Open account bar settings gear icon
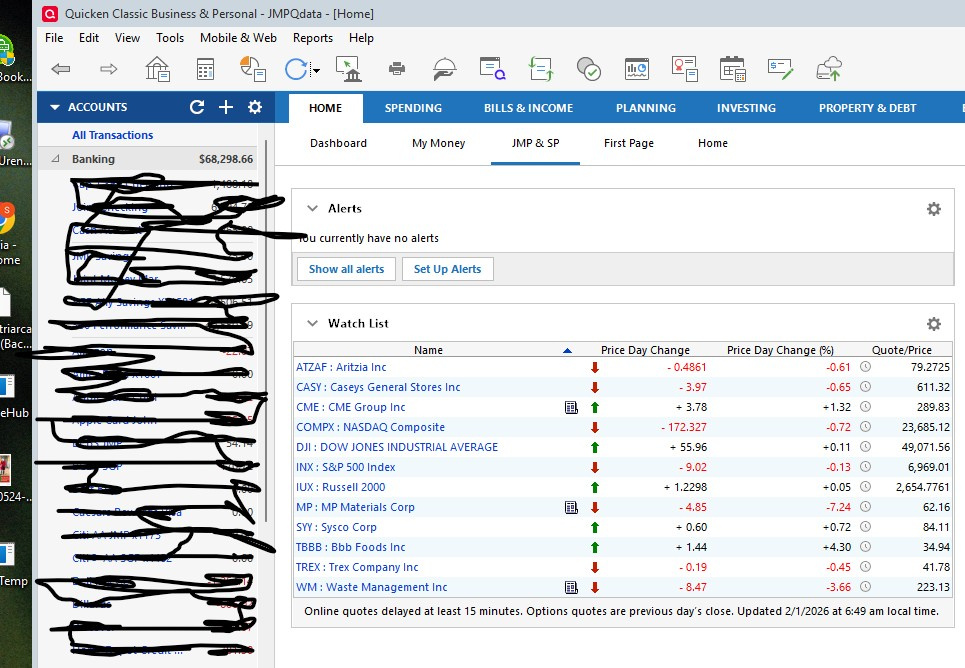This screenshot has height=668, width=965. coord(255,107)
